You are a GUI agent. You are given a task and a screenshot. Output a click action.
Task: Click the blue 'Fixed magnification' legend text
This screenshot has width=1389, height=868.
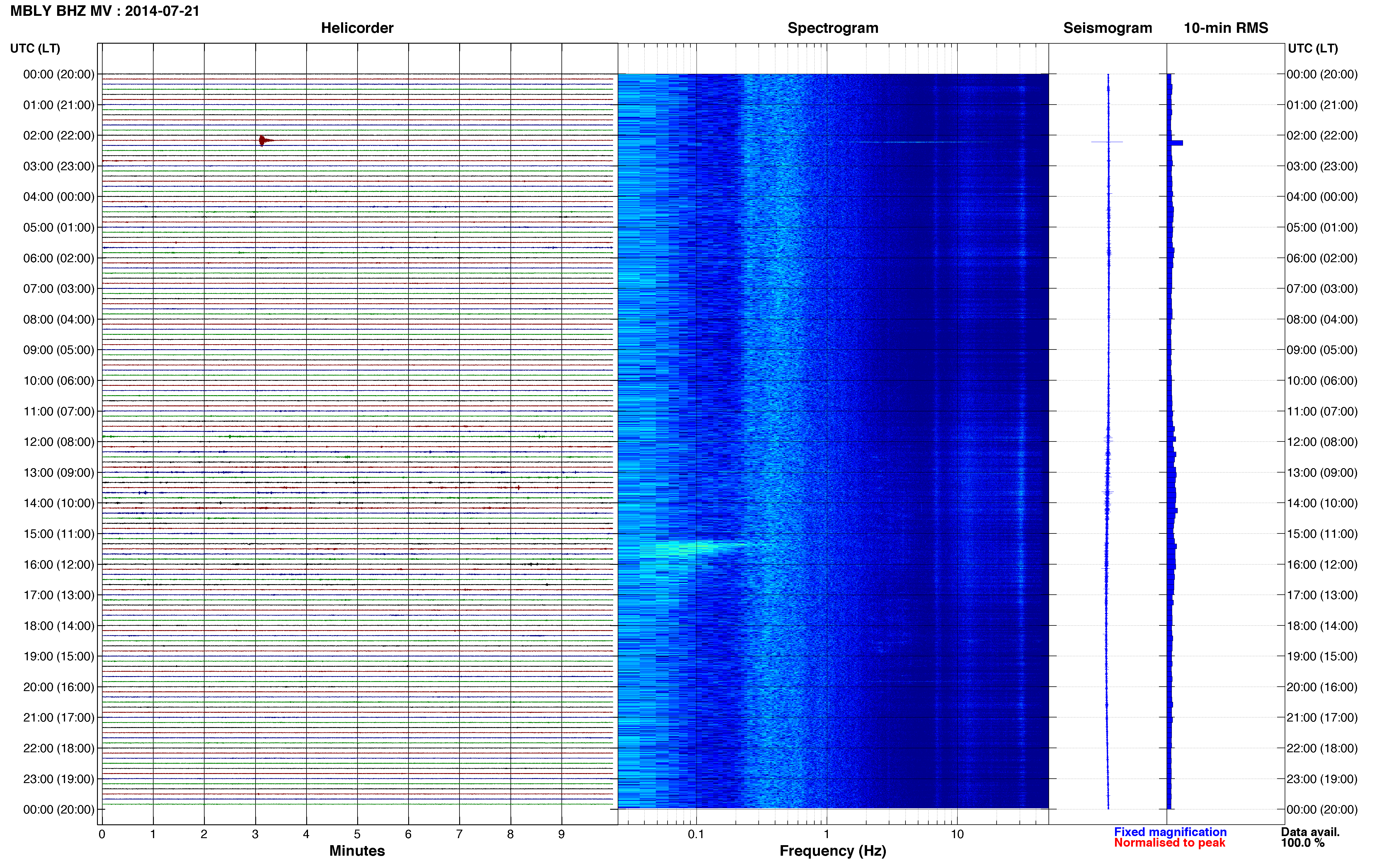tap(1170, 832)
